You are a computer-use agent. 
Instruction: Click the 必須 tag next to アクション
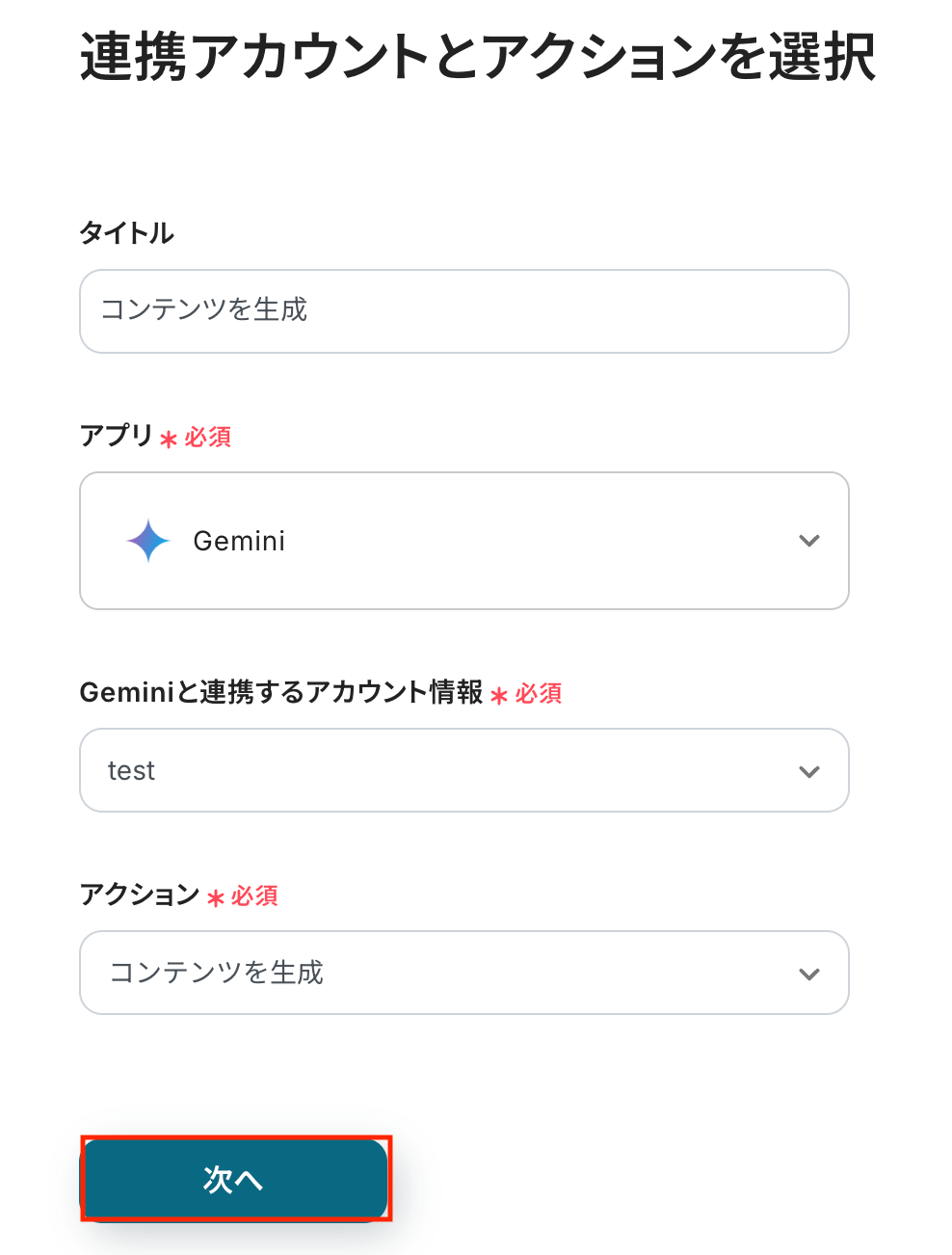click(255, 896)
